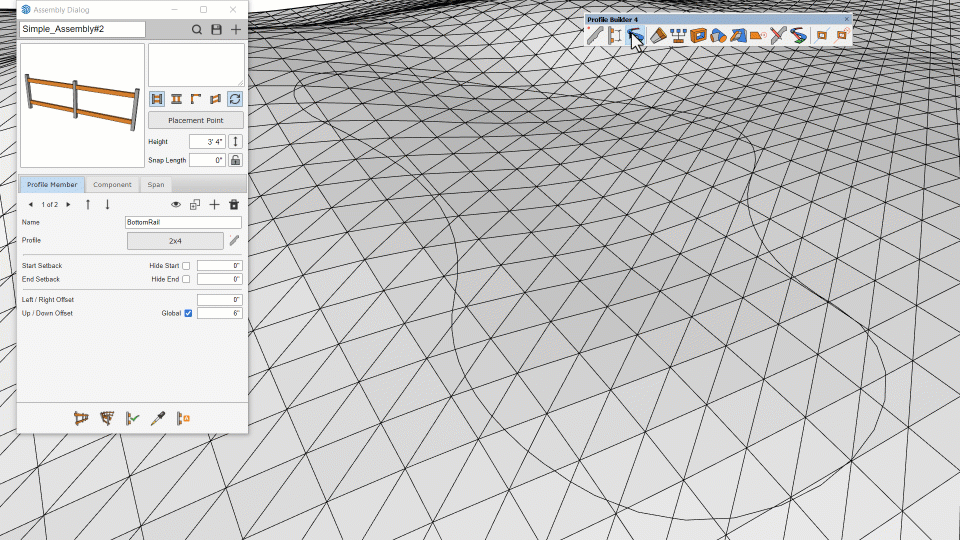960x540 pixels.
Task: Uncheck the Global offset checkbox
Action: [x=188, y=313]
